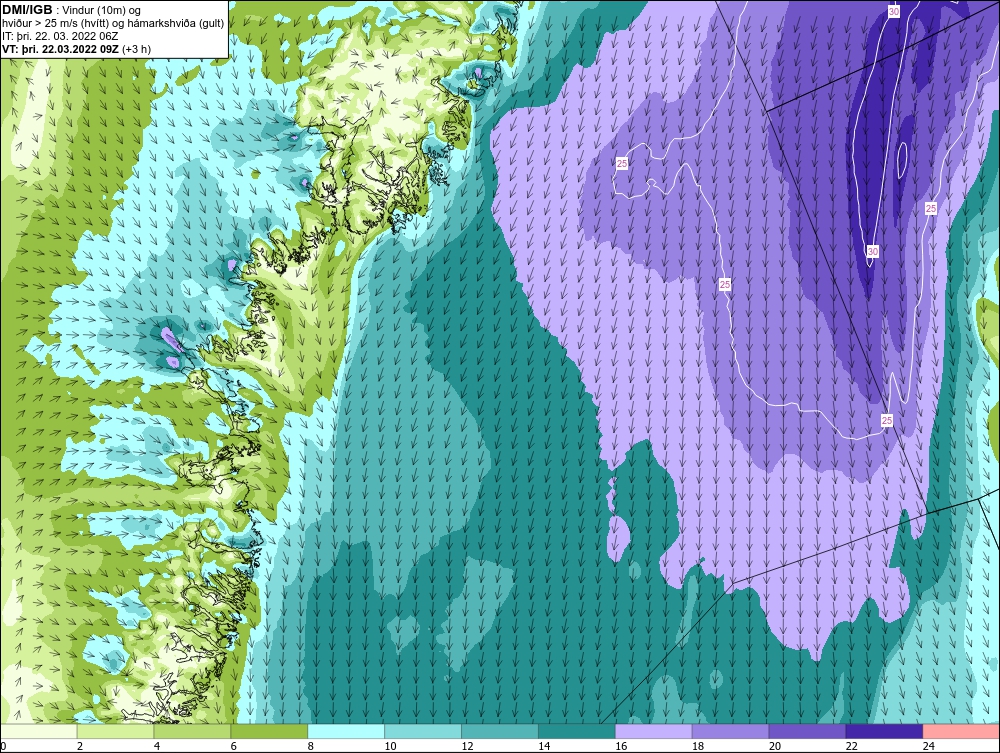
Task: Click the legend scale value "16"
Action: [x=621, y=746]
